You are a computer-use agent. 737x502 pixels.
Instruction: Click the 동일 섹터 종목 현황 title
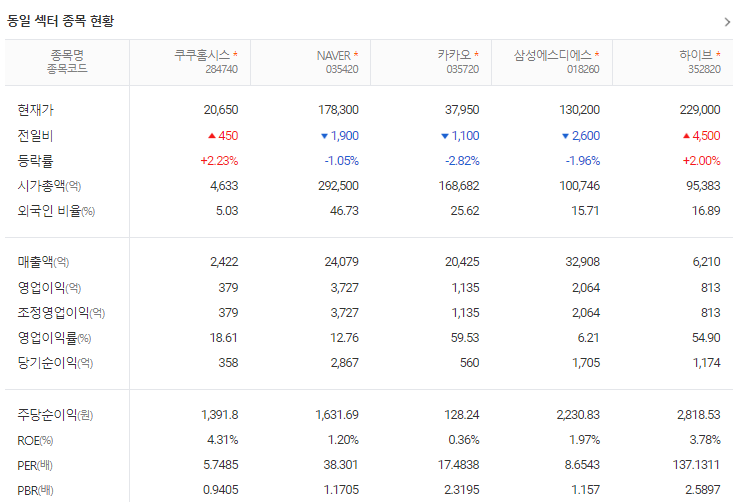click(x=60, y=21)
